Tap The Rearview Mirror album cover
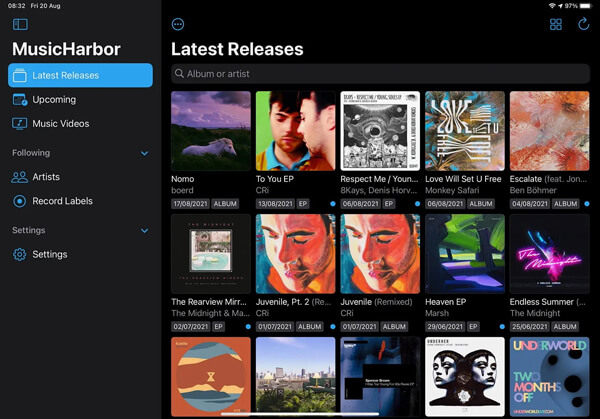 click(210, 253)
